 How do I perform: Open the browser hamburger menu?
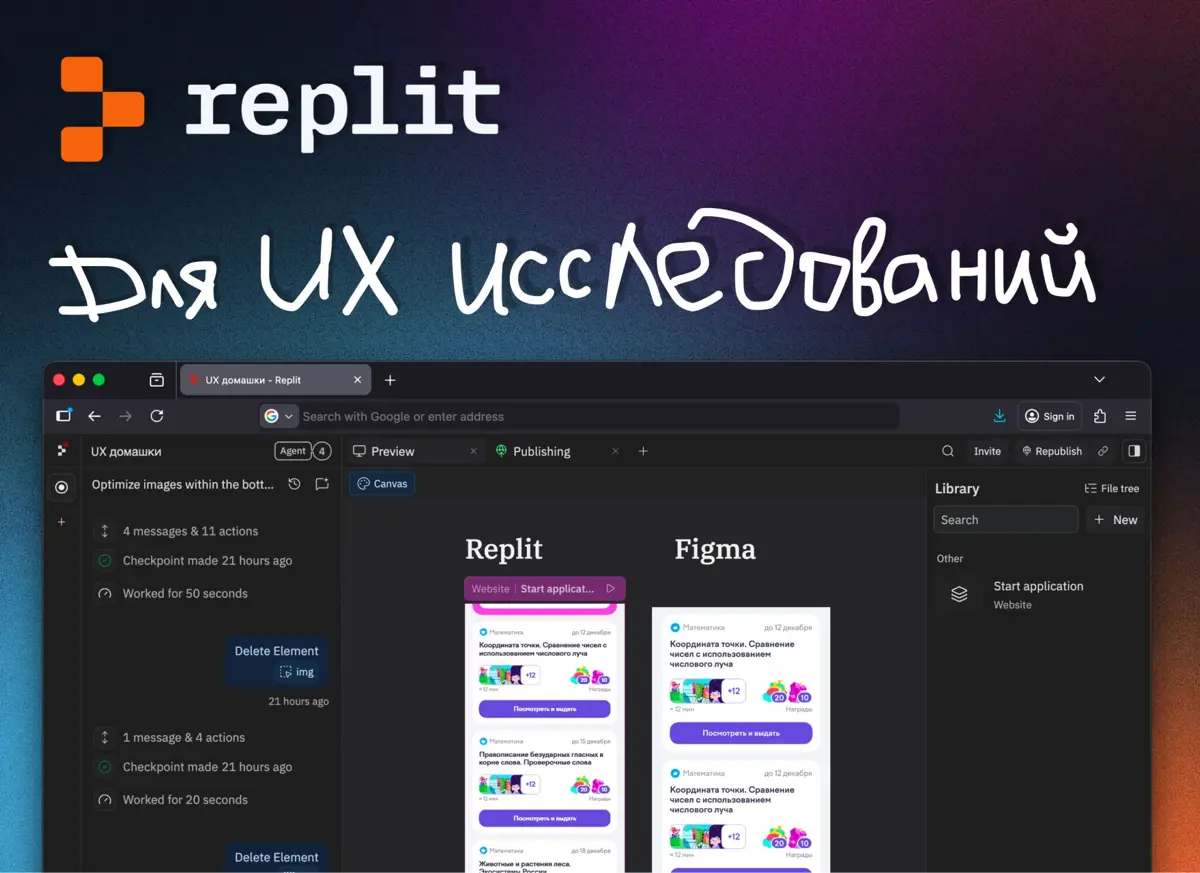click(x=1131, y=416)
